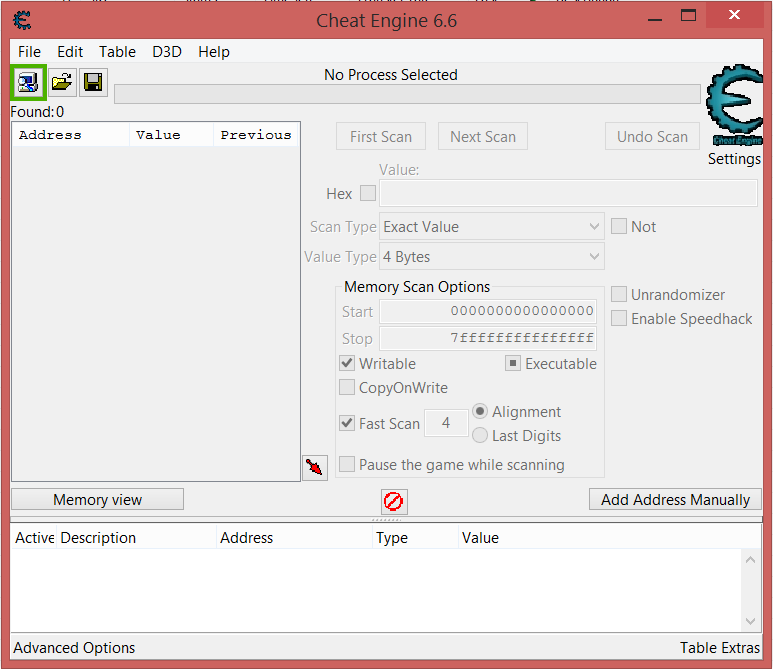Click the floppy disk save table icon
Image resolution: width=773 pixels, height=669 pixels.
(x=93, y=82)
